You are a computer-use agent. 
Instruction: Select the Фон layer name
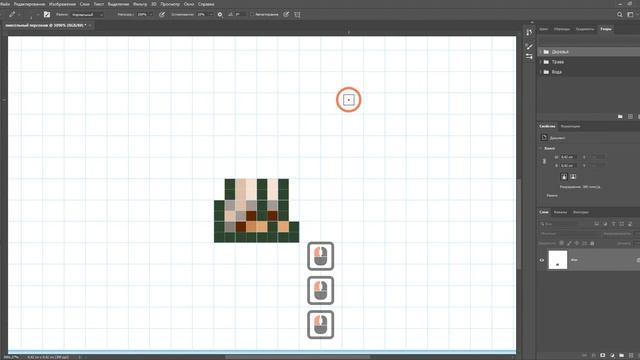574,260
